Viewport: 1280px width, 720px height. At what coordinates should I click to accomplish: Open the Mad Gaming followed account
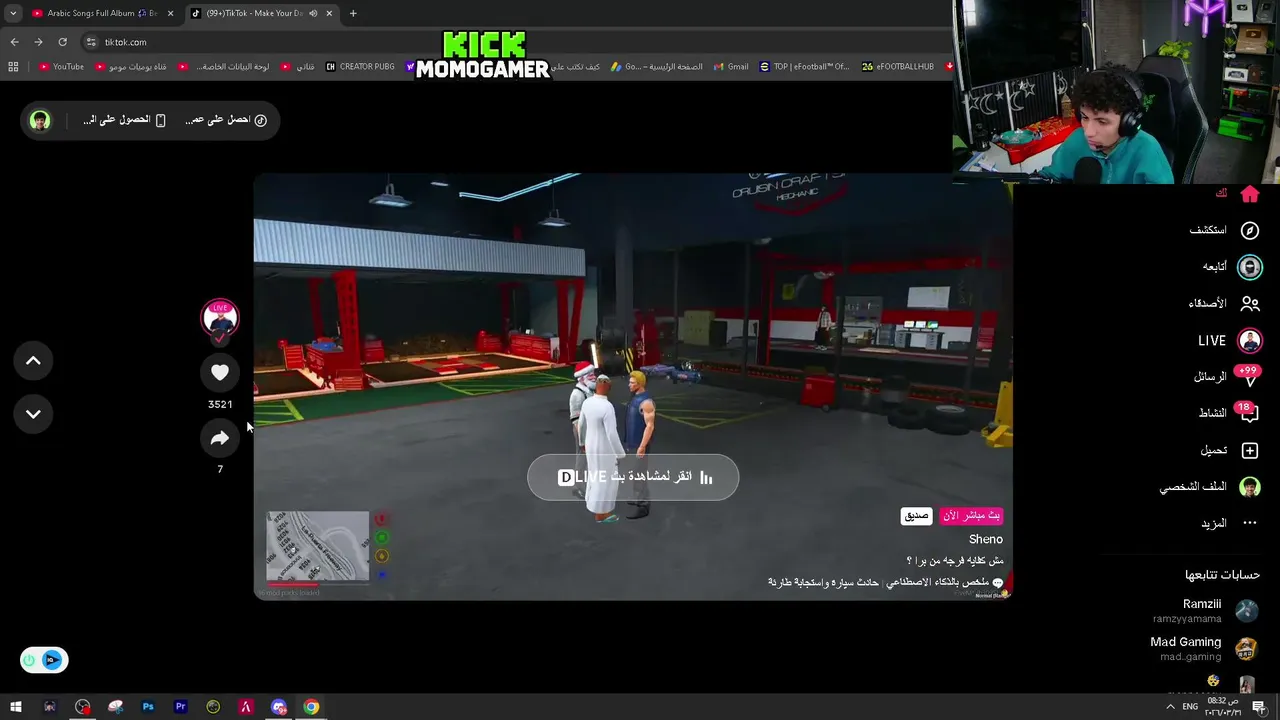coord(1204,648)
